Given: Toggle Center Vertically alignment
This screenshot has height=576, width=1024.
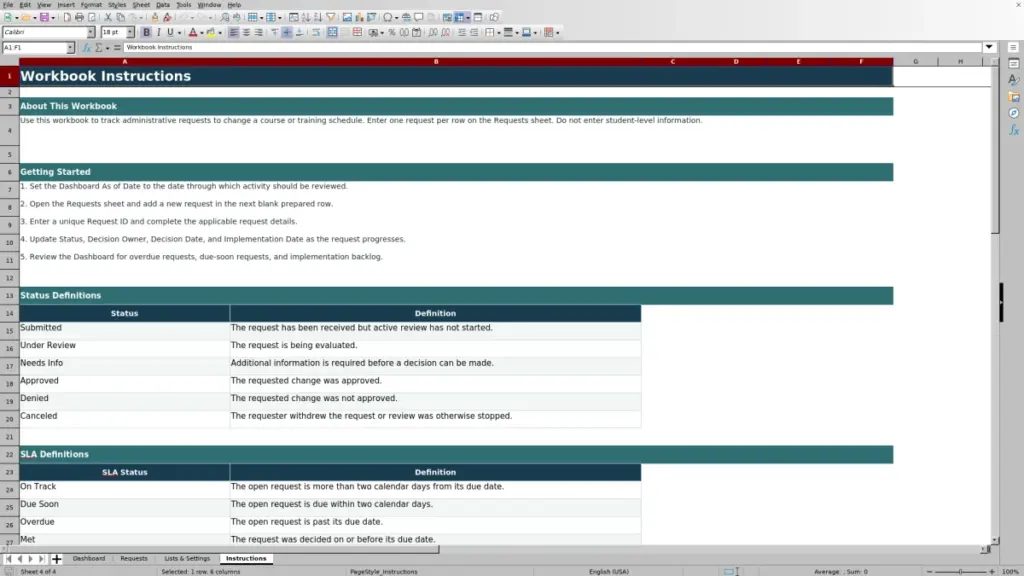Looking at the screenshot, I should coord(287,32).
